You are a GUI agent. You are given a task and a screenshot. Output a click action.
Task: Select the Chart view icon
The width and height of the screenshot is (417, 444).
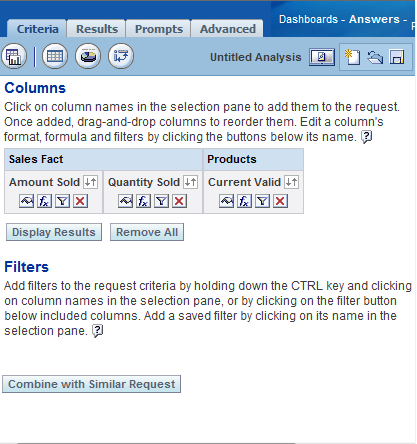(88, 56)
